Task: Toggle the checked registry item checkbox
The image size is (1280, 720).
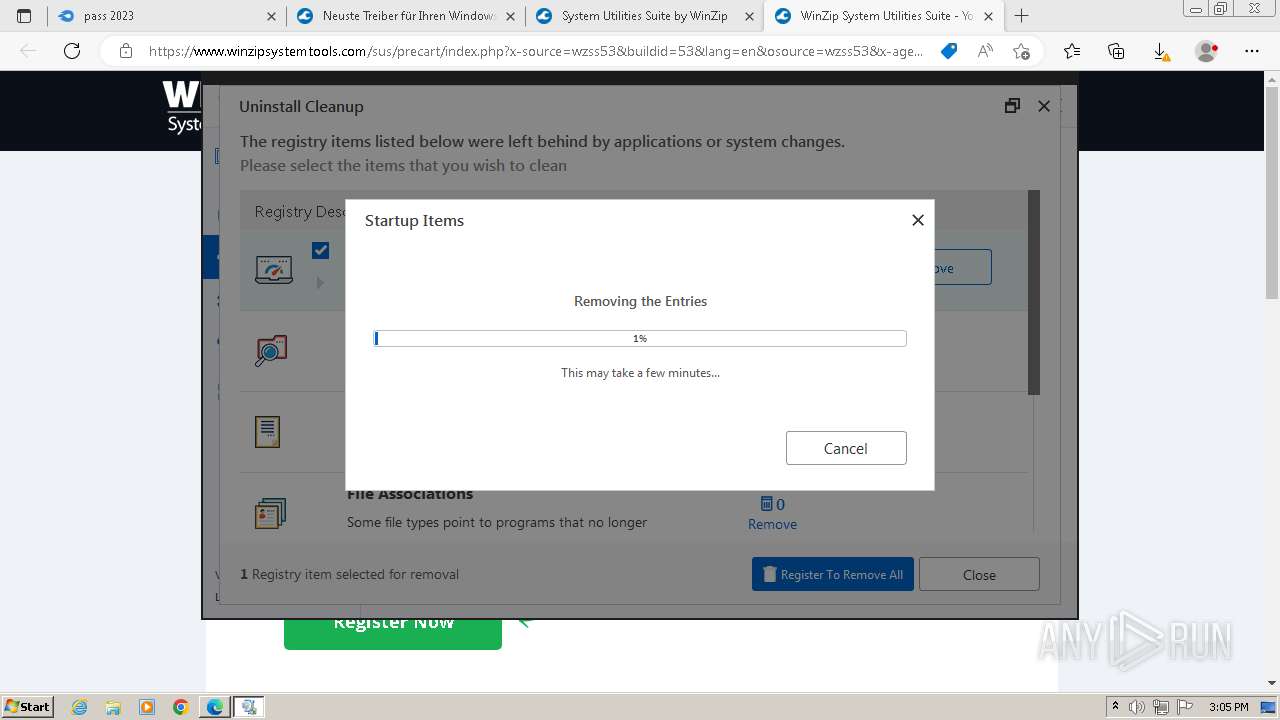Action: click(320, 250)
